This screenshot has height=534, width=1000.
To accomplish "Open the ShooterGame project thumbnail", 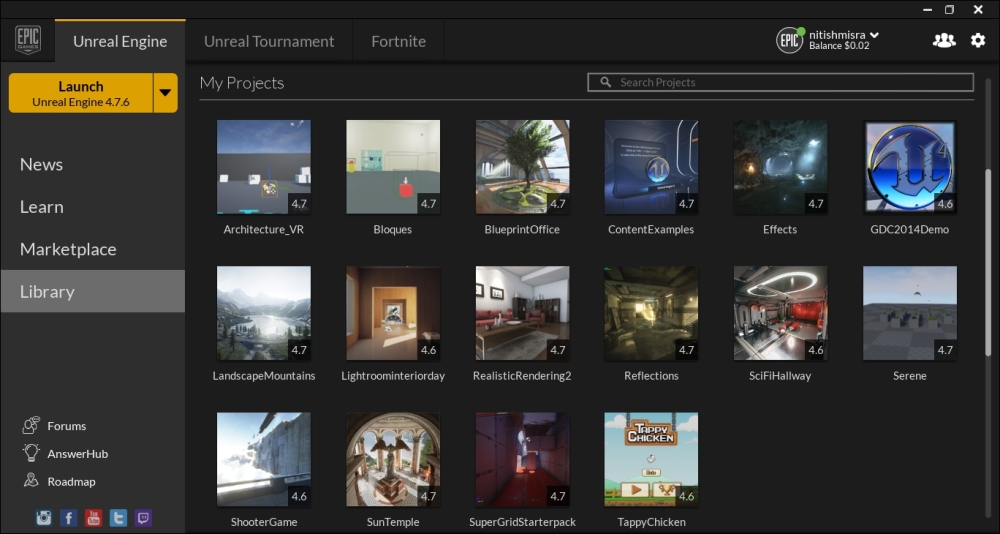I will (264, 459).
